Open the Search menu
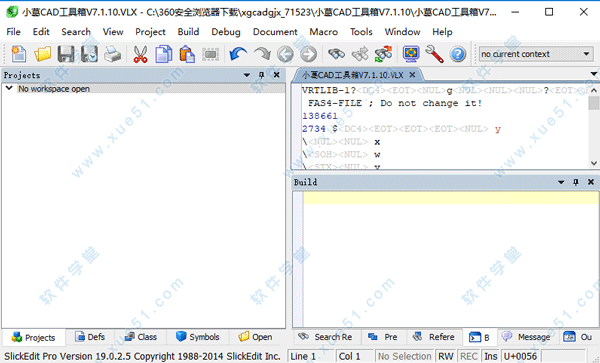The image size is (600, 363). coord(76,32)
